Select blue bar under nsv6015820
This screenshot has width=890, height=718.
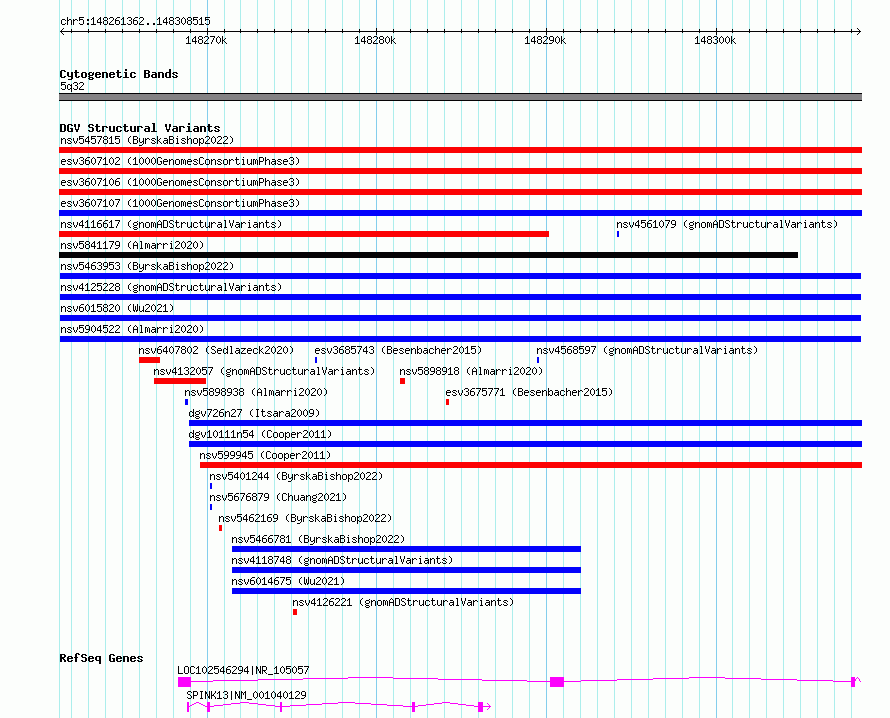click(x=460, y=318)
